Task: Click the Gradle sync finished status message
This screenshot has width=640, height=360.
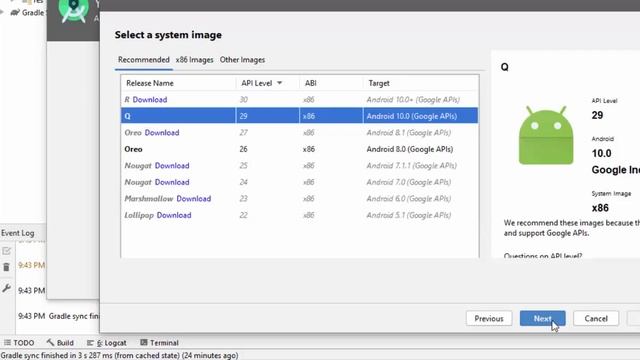Action: pyautogui.click(x=119, y=356)
